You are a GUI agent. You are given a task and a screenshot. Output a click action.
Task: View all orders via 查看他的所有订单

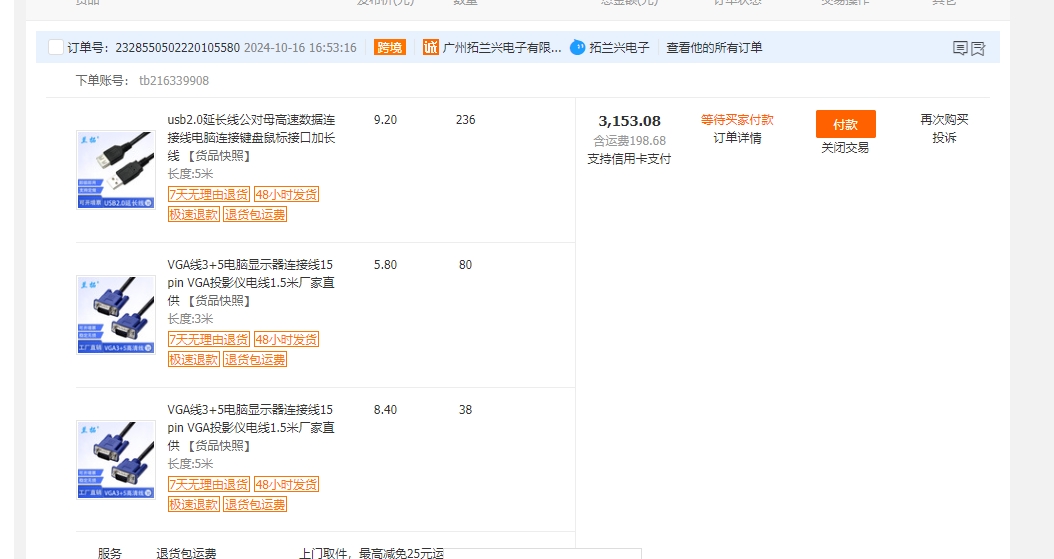[x=714, y=47]
